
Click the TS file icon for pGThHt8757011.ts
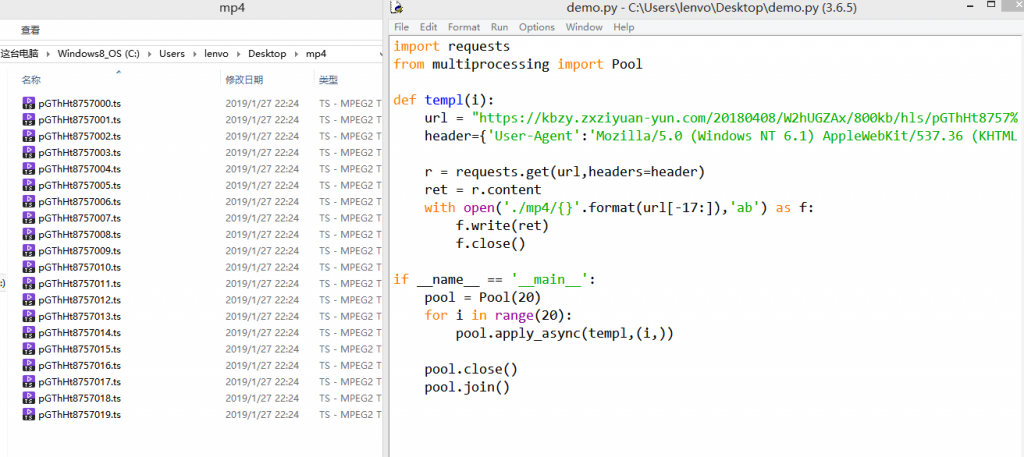point(28,283)
